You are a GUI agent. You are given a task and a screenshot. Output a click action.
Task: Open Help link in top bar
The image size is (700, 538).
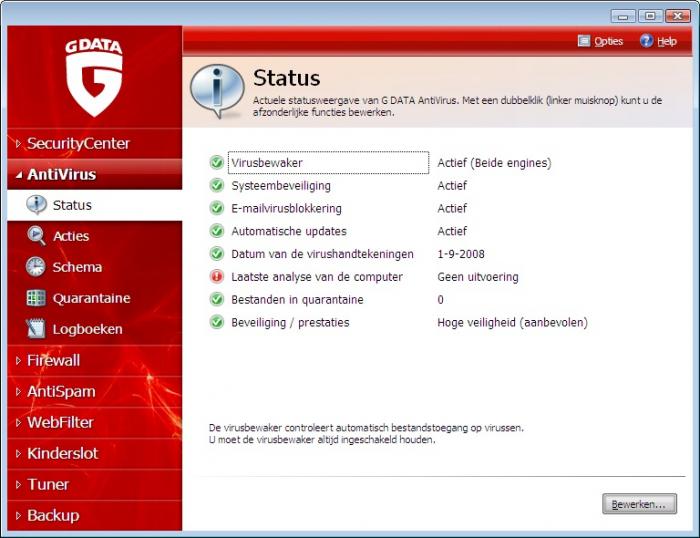pos(667,42)
